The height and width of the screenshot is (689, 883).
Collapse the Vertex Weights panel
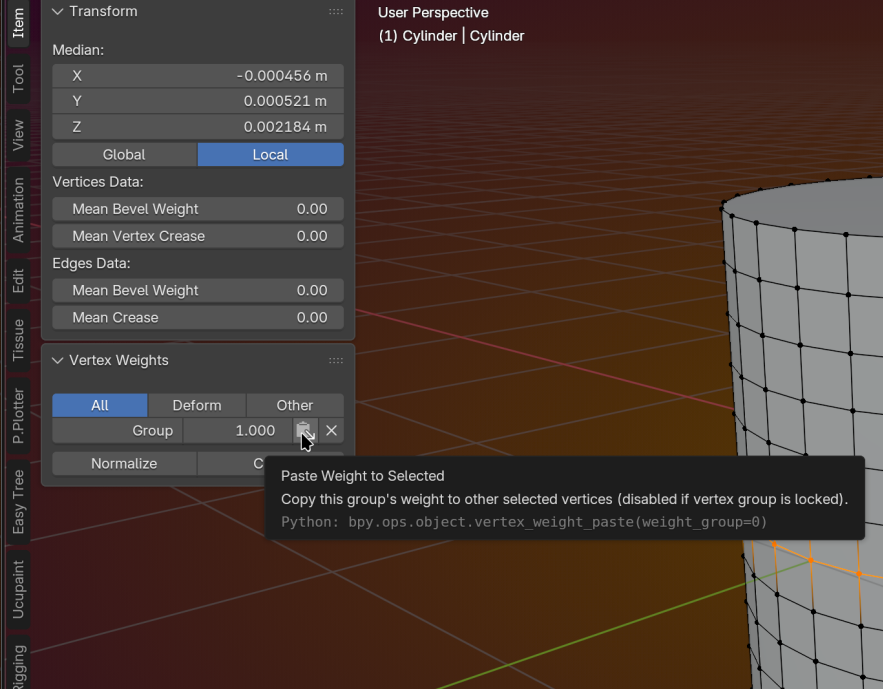[58, 360]
